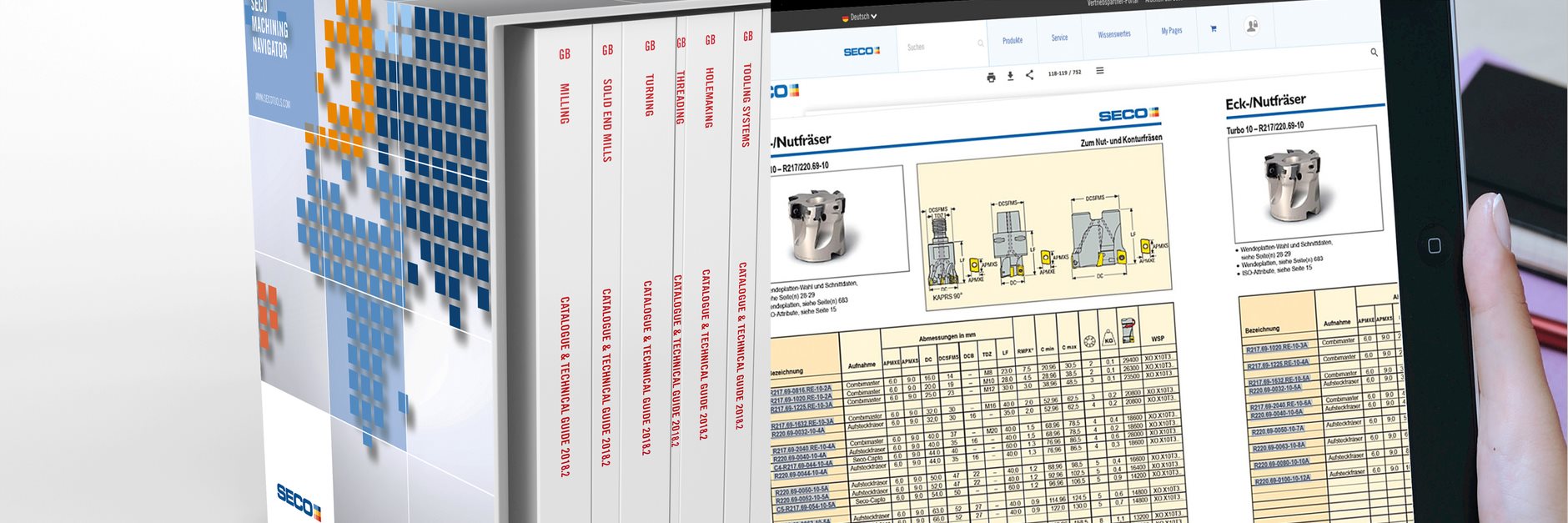This screenshot has height=523, width=1568.
Task: Open product link R217.69-2040.RE-10-4A
Action: 804,449
